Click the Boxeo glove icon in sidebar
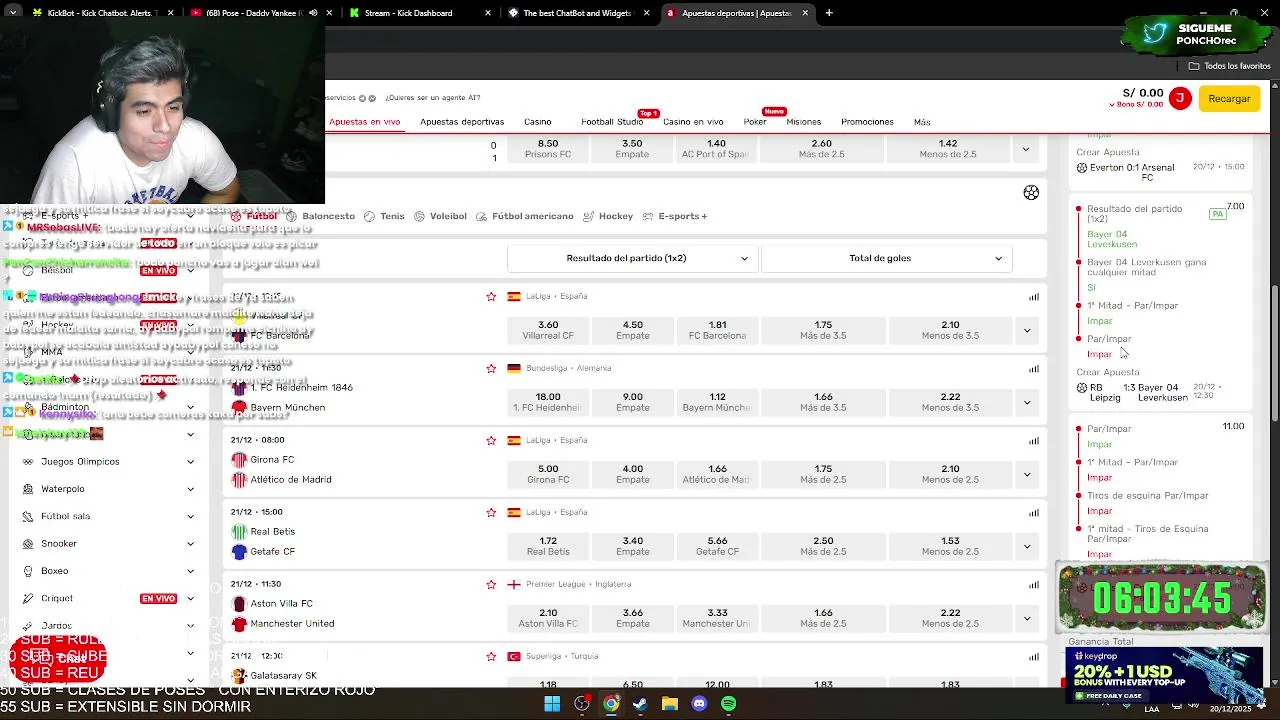Image resolution: width=1280 pixels, height=720 pixels. (28, 571)
